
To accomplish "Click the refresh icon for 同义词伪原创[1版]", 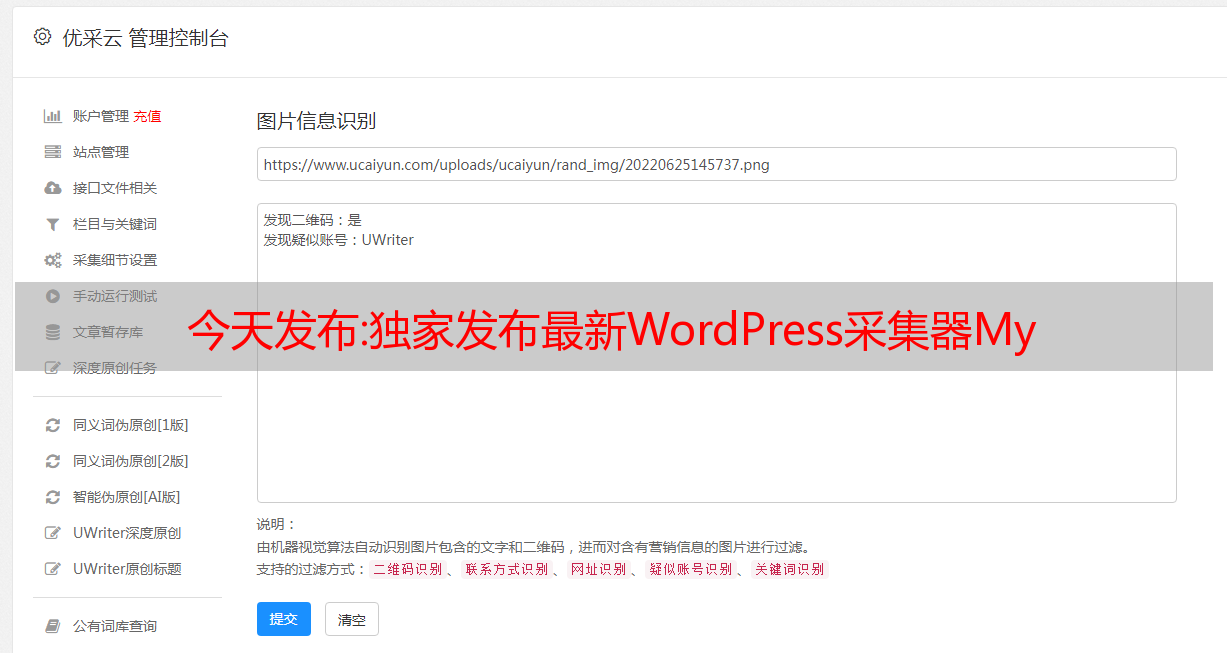I will (53, 425).
